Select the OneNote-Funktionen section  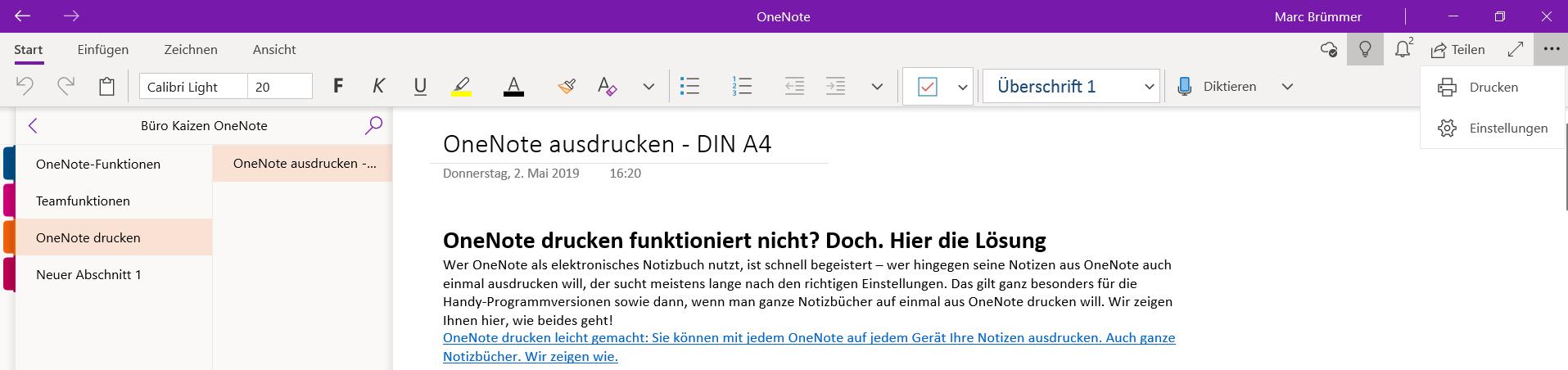pyautogui.click(x=114, y=165)
